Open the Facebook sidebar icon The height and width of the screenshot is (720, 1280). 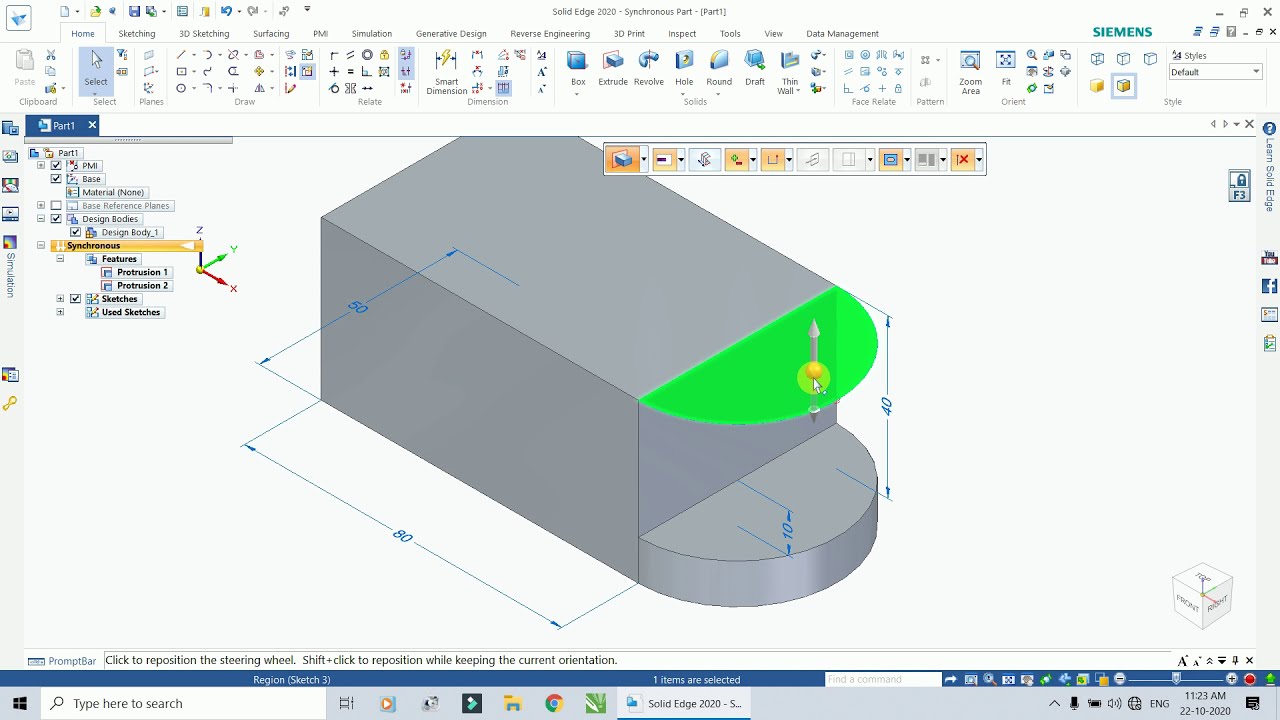tap(1270, 286)
